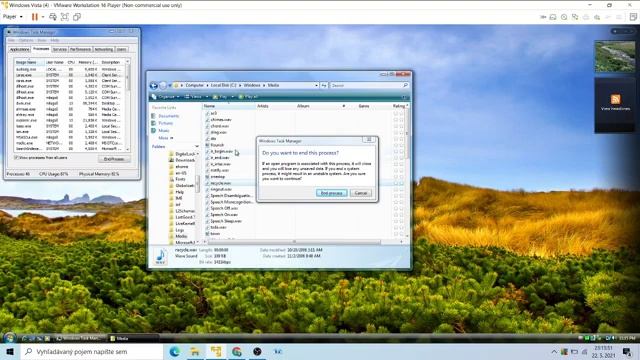
Task: Switch to Services tab in Task Manager
Action: point(60,49)
